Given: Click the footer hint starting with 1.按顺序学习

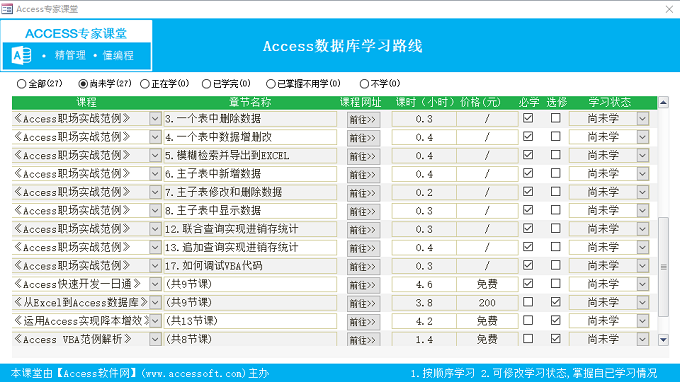Looking at the screenshot, I should pos(533,373).
